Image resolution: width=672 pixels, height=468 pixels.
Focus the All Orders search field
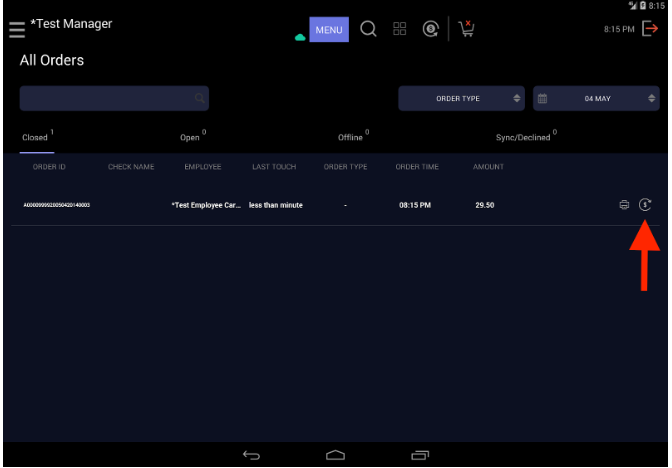tap(114, 99)
